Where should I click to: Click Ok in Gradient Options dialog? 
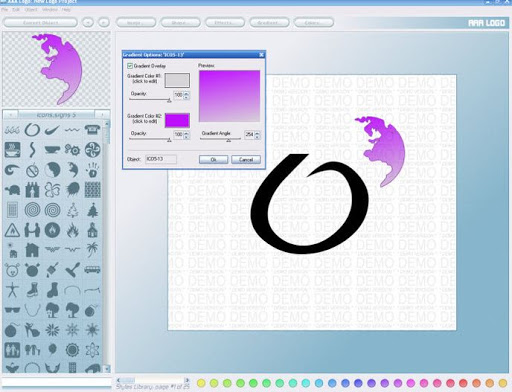coord(213,160)
